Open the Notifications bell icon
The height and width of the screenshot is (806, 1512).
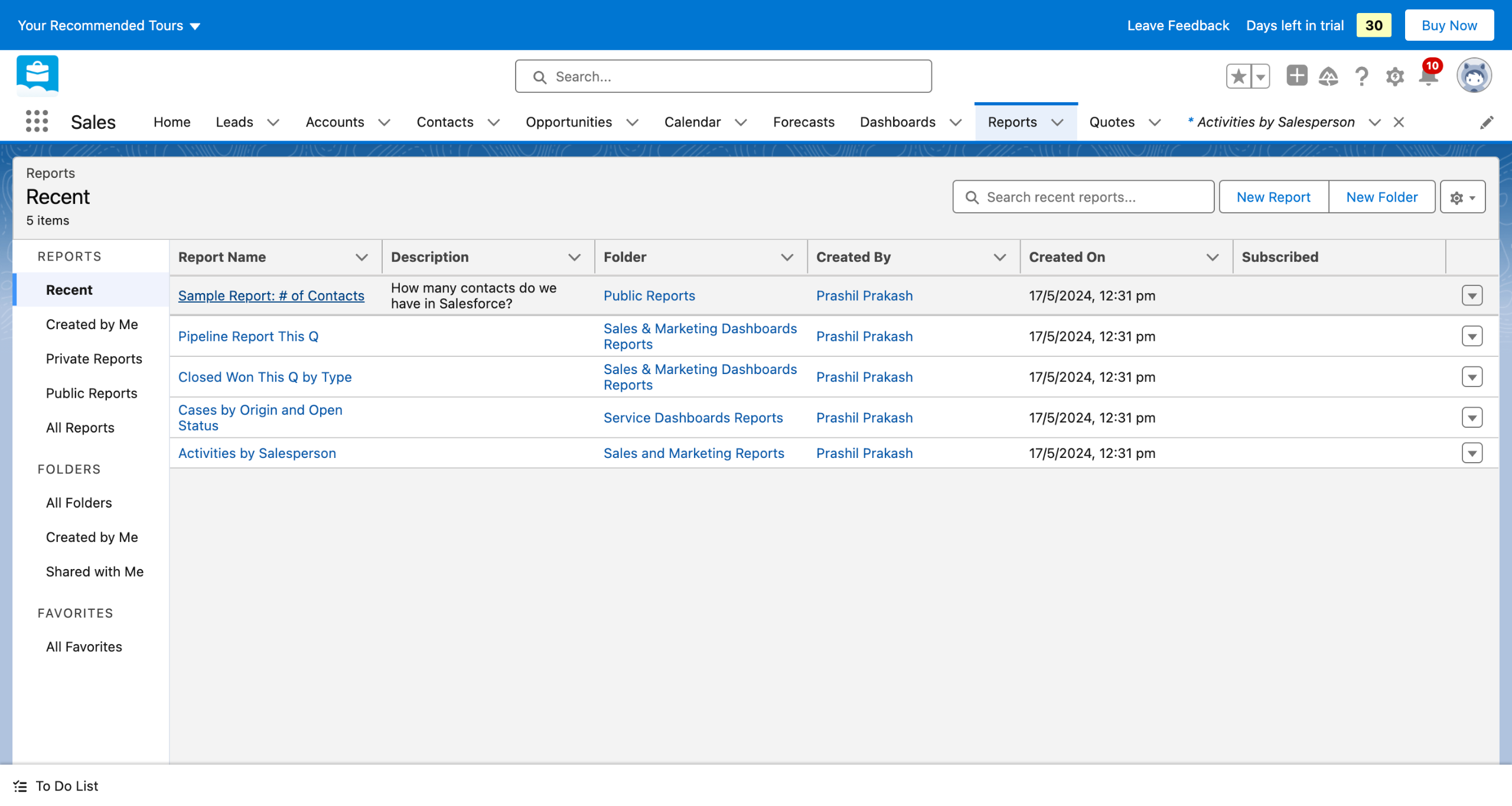click(1428, 76)
